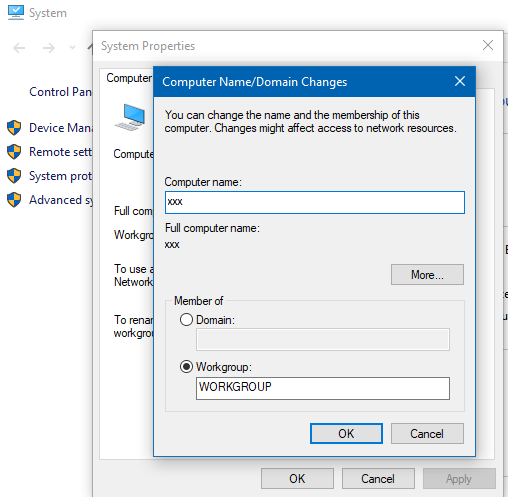The image size is (508, 497).
Task: Close the Computer Name/Domain Changes dialog
Action: [460, 81]
